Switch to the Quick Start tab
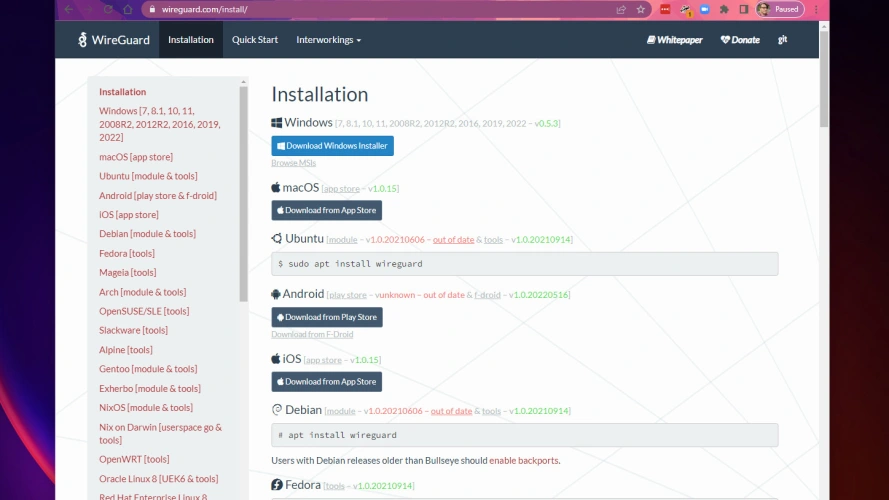 point(255,40)
